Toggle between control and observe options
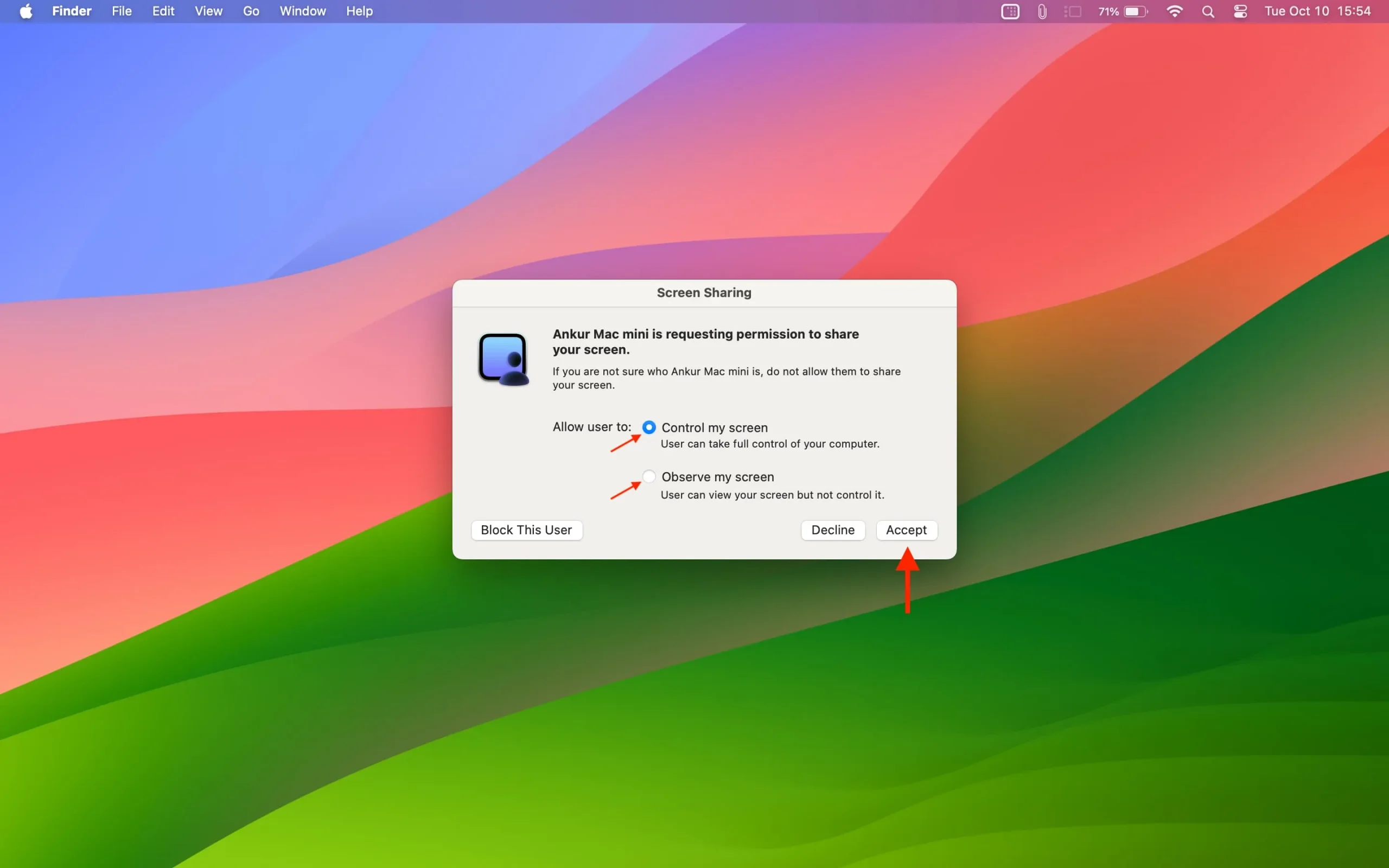 647,476
